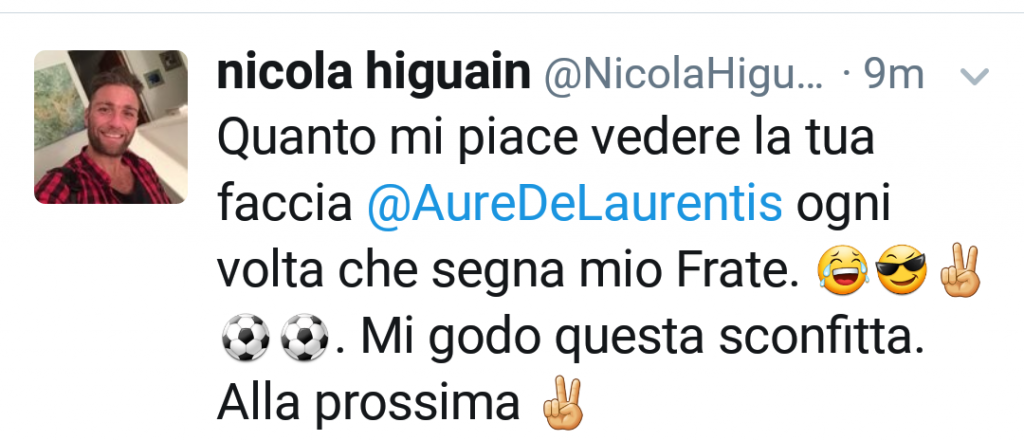Visit the @AureDeLaurentis mention
1024x441 pixels.
tap(575, 204)
